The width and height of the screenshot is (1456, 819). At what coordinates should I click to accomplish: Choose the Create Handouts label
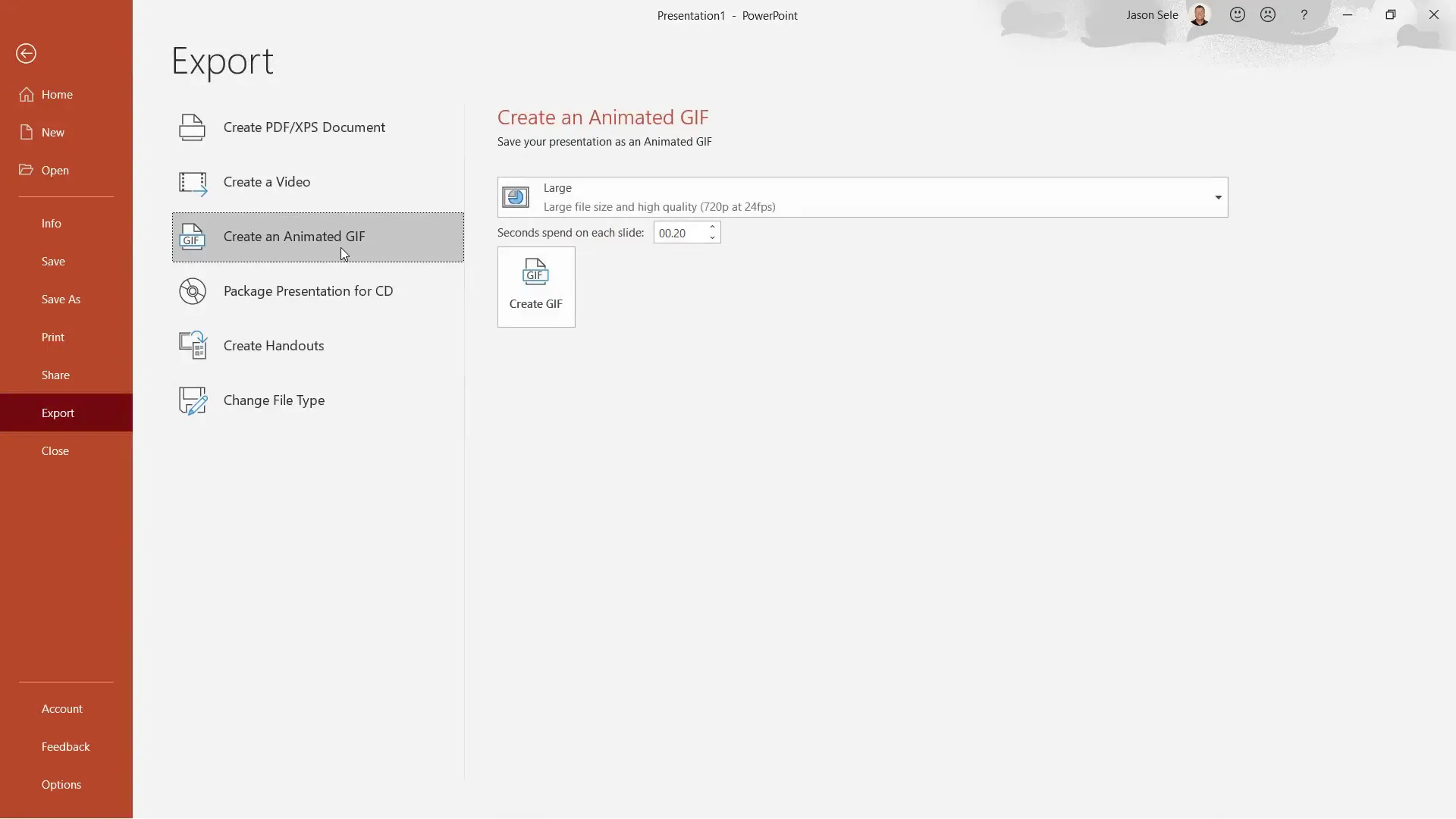point(274,346)
